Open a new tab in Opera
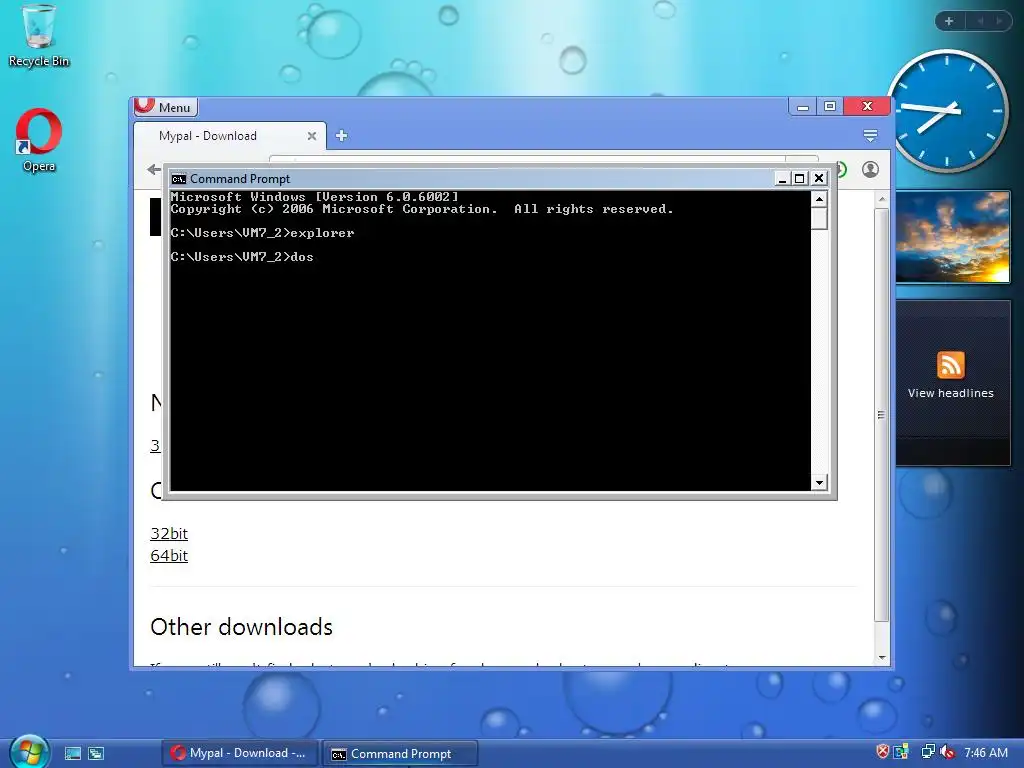This screenshot has height=768, width=1024. [x=341, y=136]
